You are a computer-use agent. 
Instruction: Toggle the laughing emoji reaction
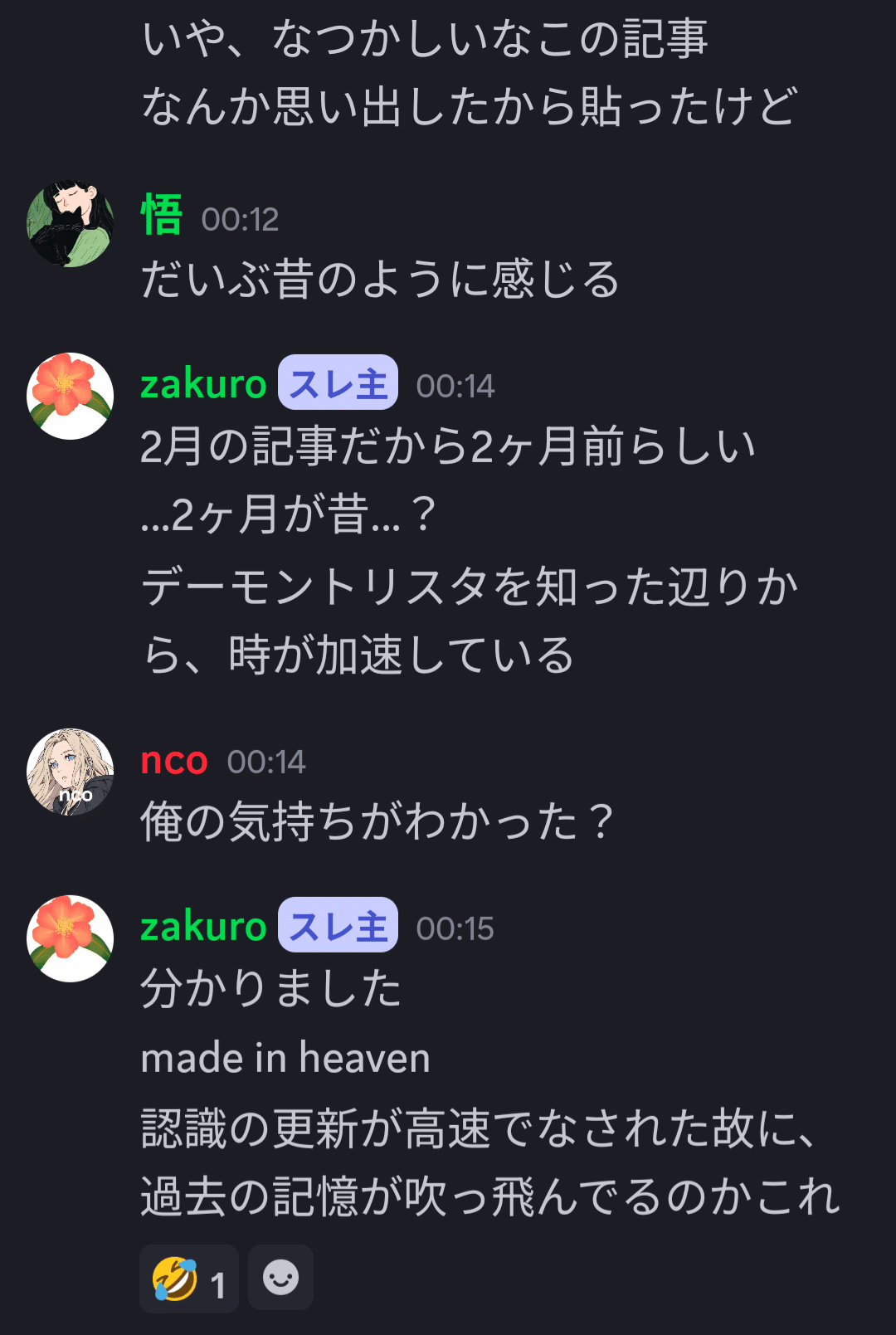coord(189,1279)
